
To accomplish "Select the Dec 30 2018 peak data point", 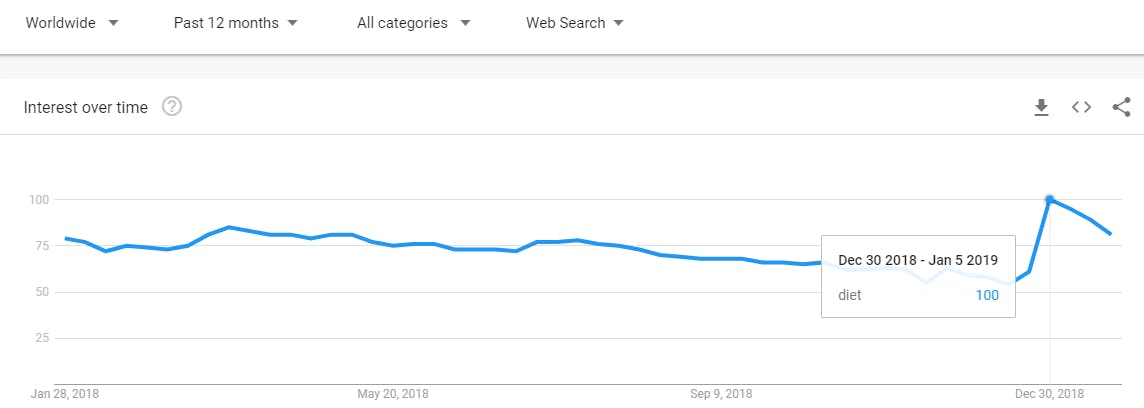I will coord(1049,199).
